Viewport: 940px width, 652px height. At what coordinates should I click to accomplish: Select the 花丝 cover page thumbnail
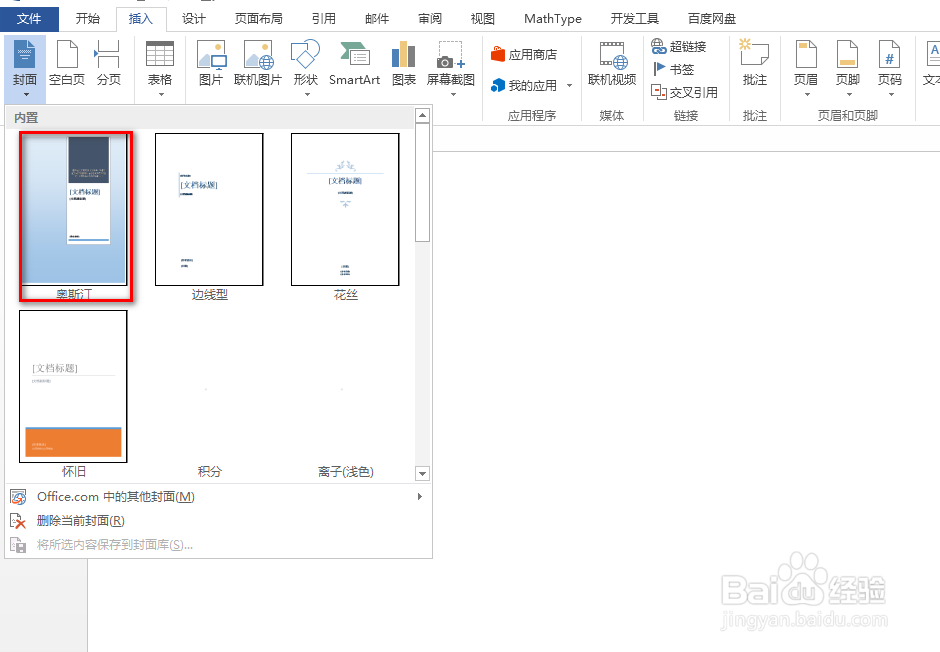coord(345,209)
